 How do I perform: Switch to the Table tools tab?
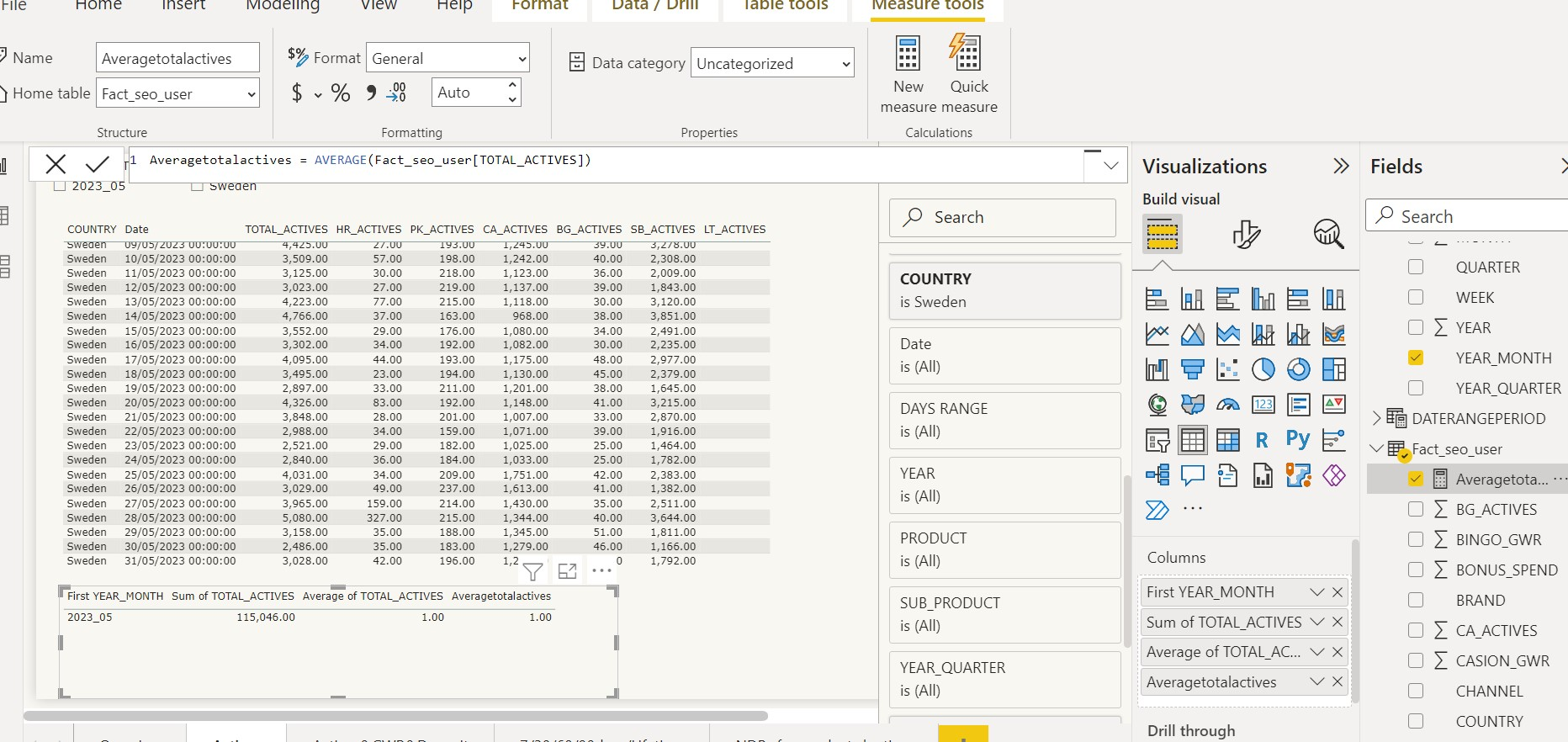tap(786, 5)
